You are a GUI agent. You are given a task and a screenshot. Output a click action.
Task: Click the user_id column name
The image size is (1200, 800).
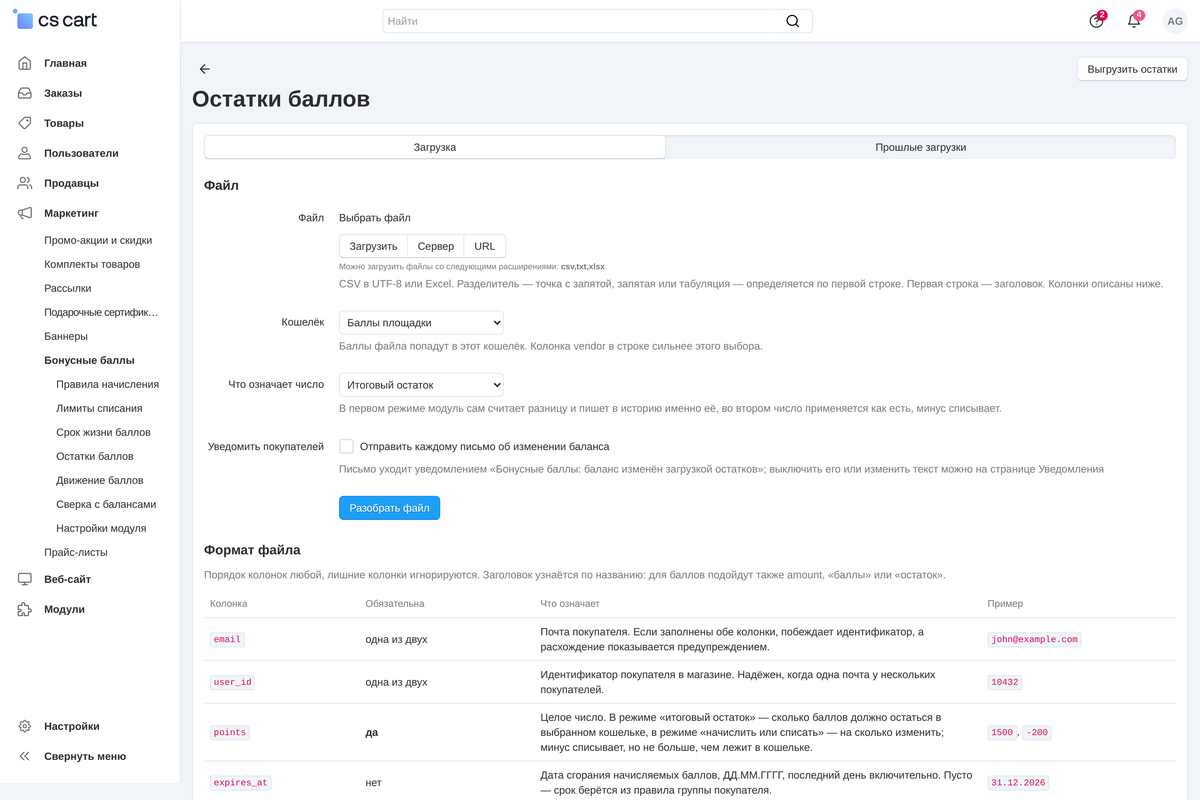tap(233, 682)
